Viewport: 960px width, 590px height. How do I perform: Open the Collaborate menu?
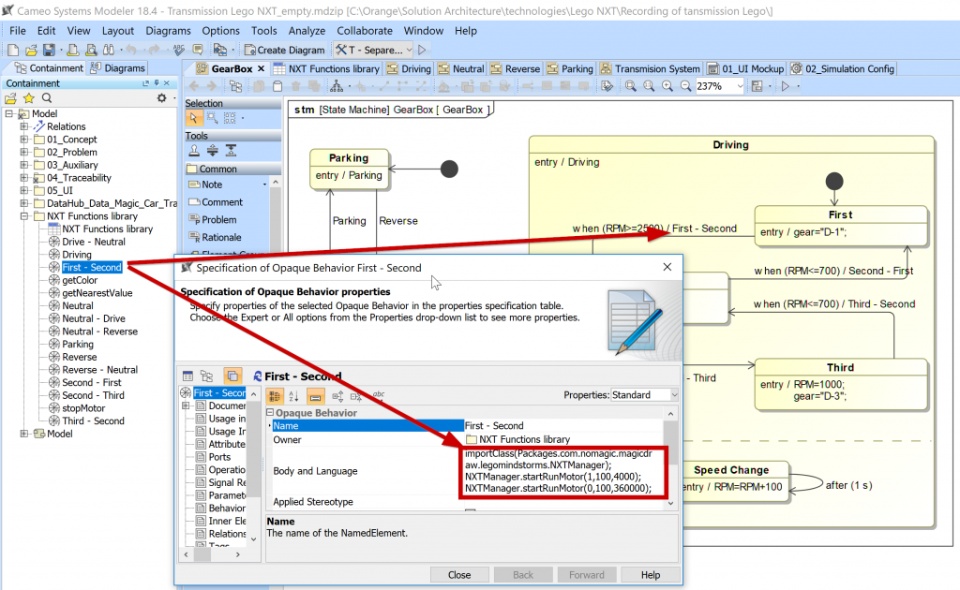click(x=364, y=31)
